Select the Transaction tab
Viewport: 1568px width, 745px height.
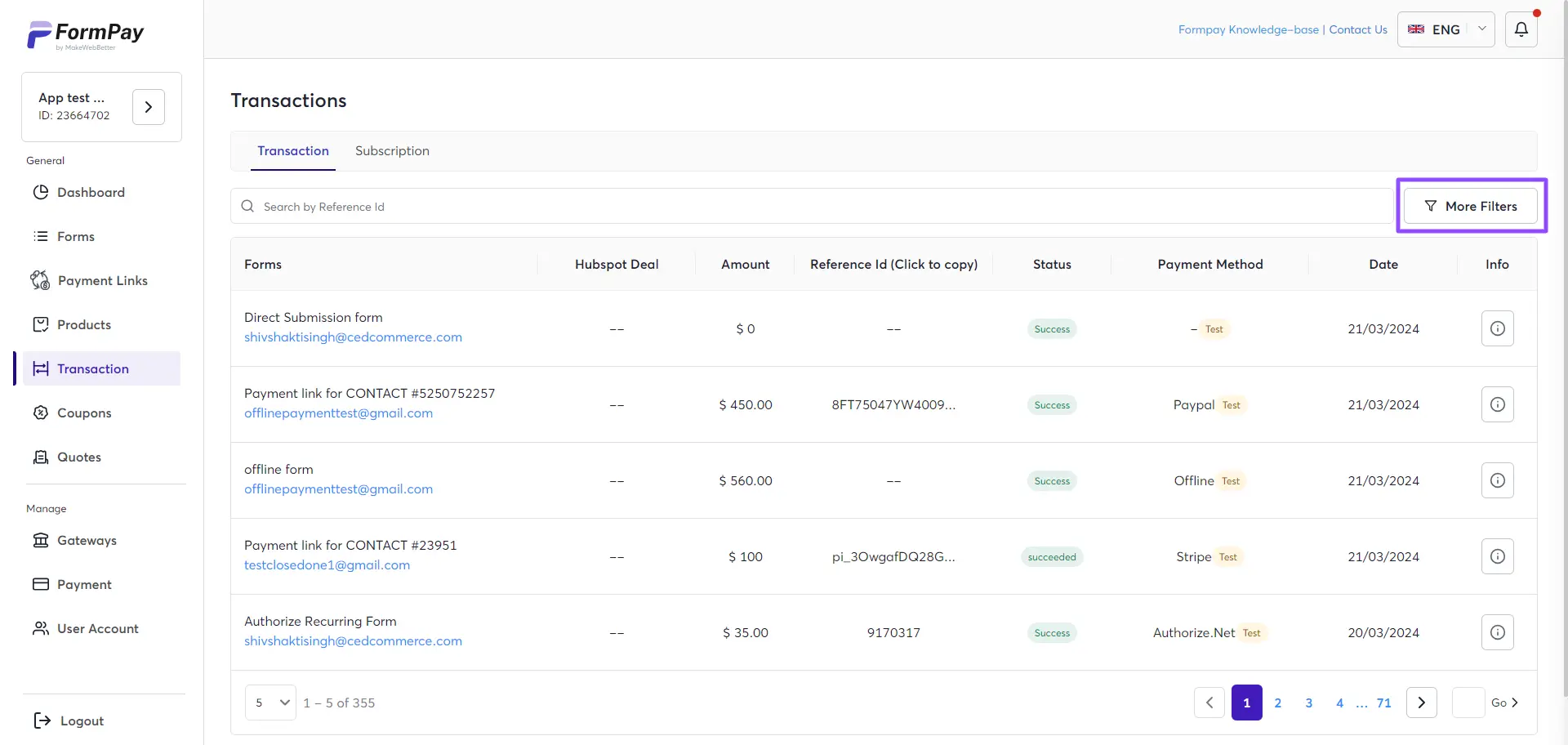pyautogui.click(x=293, y=150)
